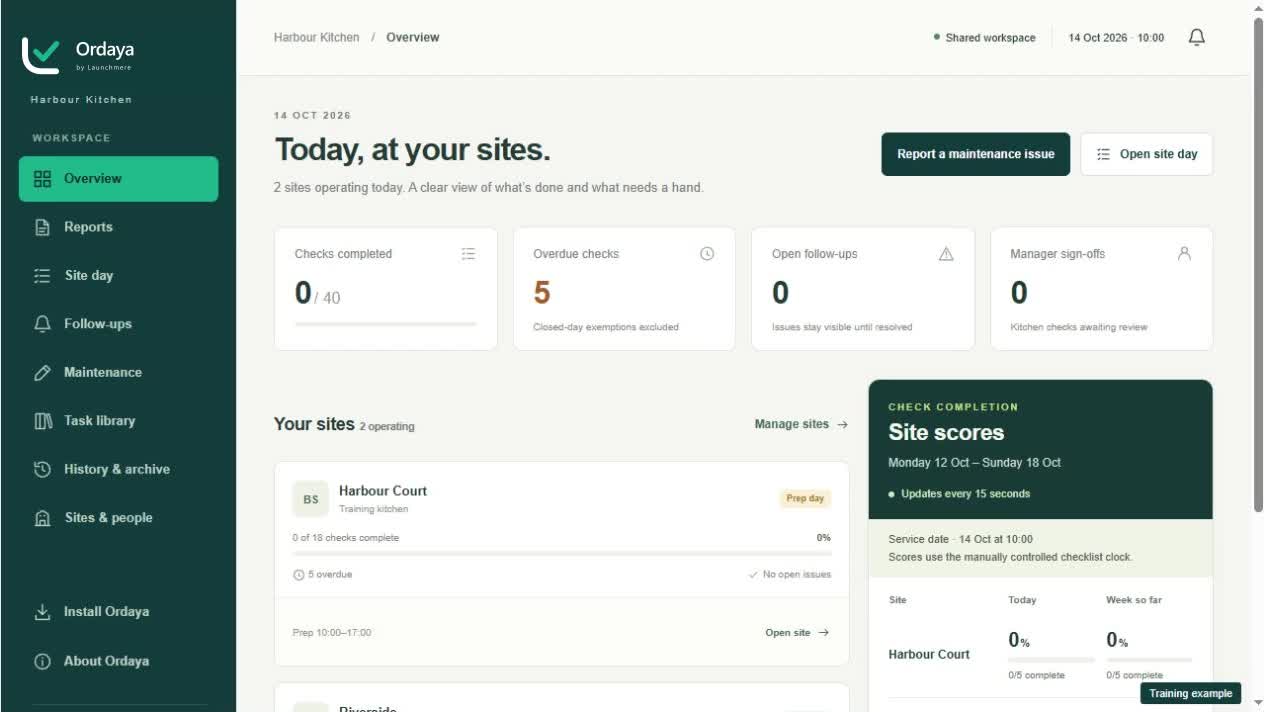
Task: Click the "14 Oct 2026 · 10:00" timestamp
Action: (x=1116, y=38)
